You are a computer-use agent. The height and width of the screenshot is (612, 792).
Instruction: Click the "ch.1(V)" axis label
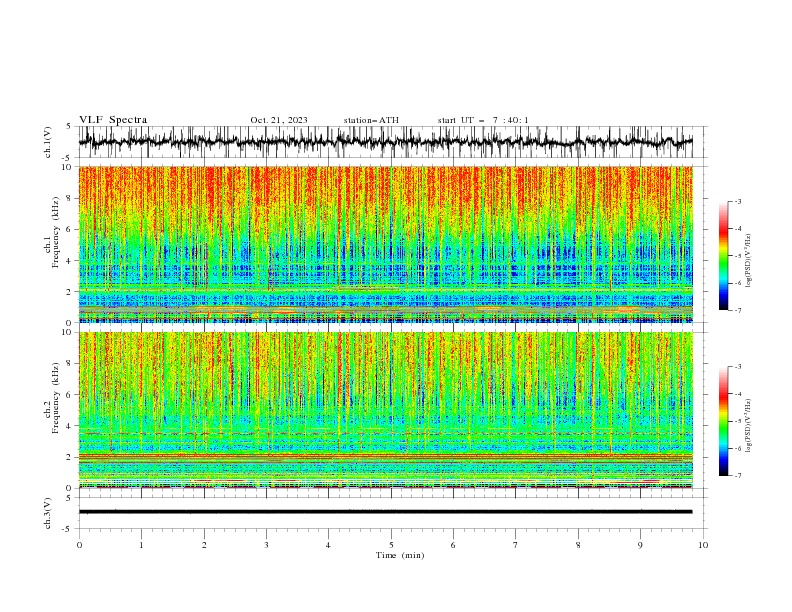[x=48, y=142]
